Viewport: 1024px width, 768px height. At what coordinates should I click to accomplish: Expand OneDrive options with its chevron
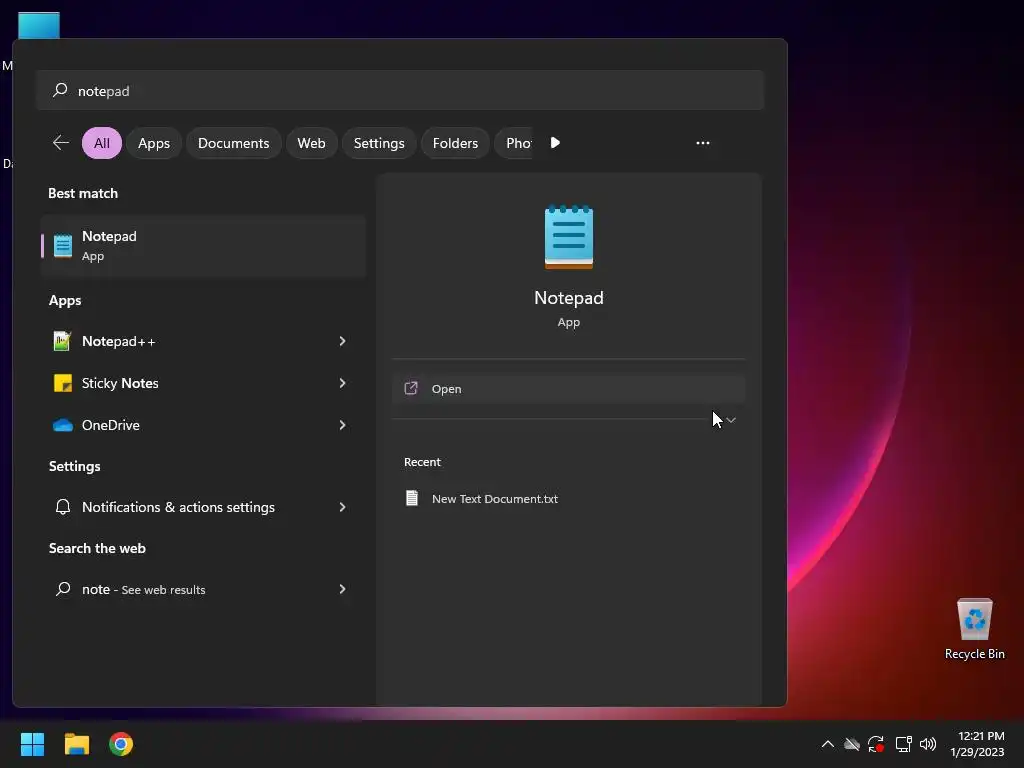click(x=342, y=425)
